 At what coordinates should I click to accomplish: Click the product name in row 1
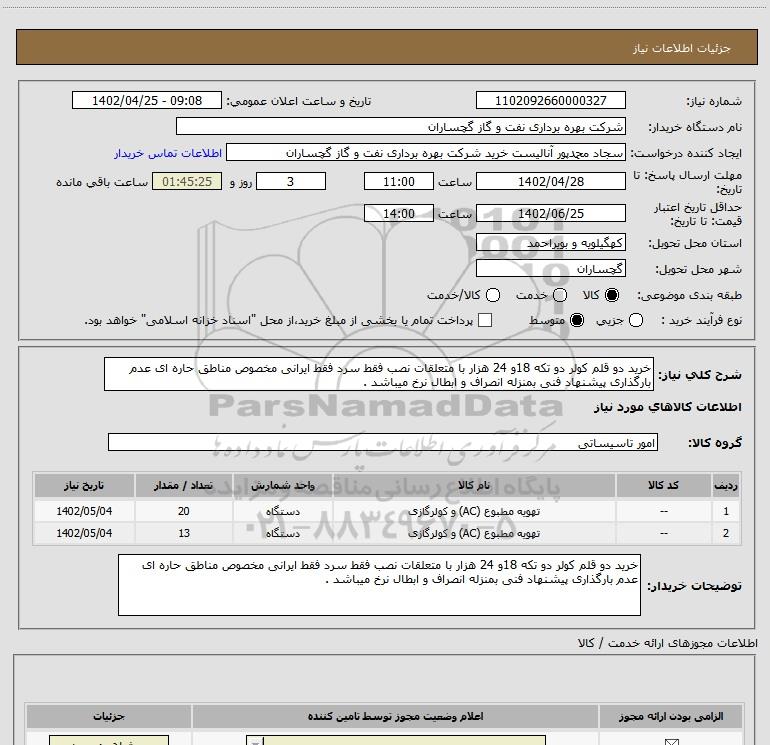(x=474, y=512)
